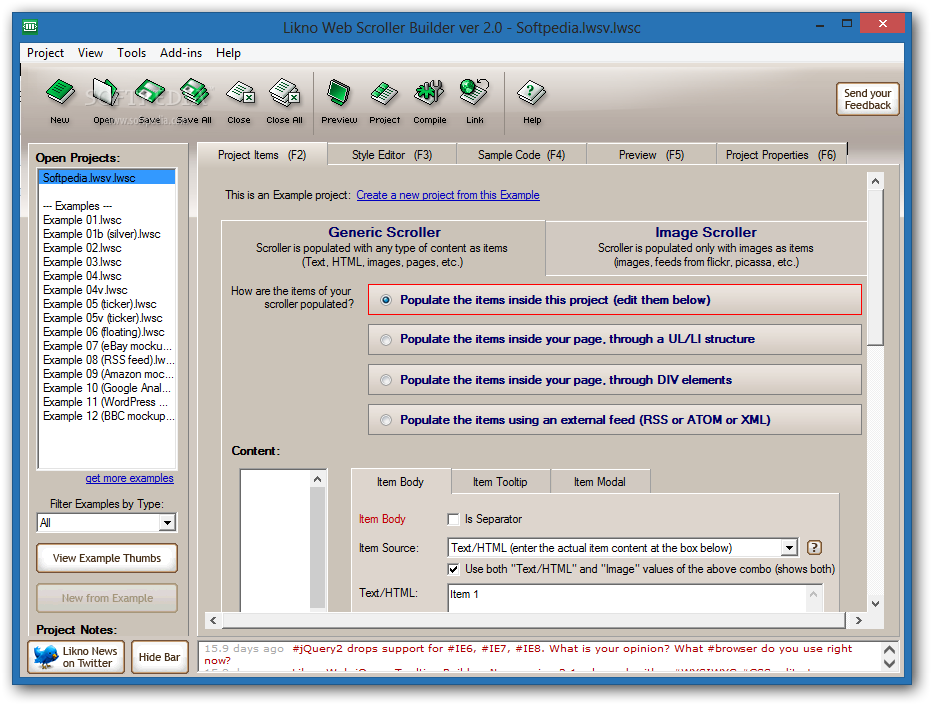
Task: Choose the Image Scroller type panel
Action: tap(706, 247)
